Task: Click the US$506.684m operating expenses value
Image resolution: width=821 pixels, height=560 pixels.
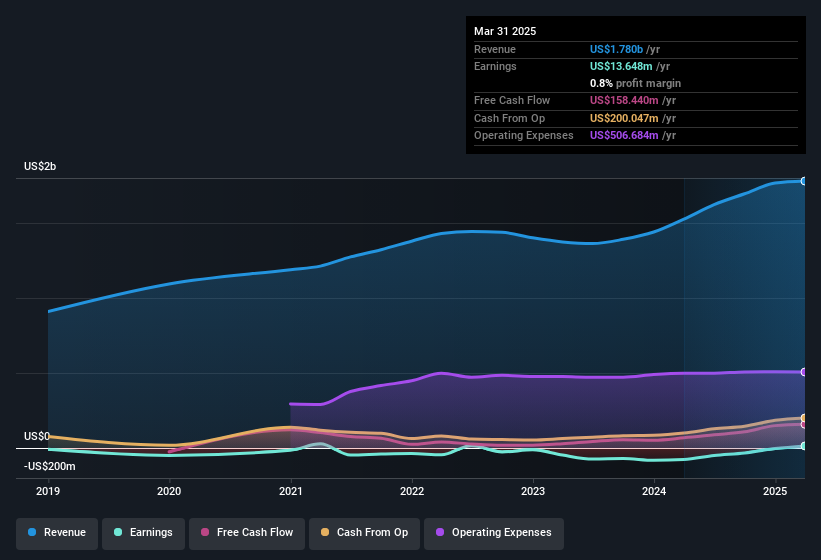Action: (624, 136)
